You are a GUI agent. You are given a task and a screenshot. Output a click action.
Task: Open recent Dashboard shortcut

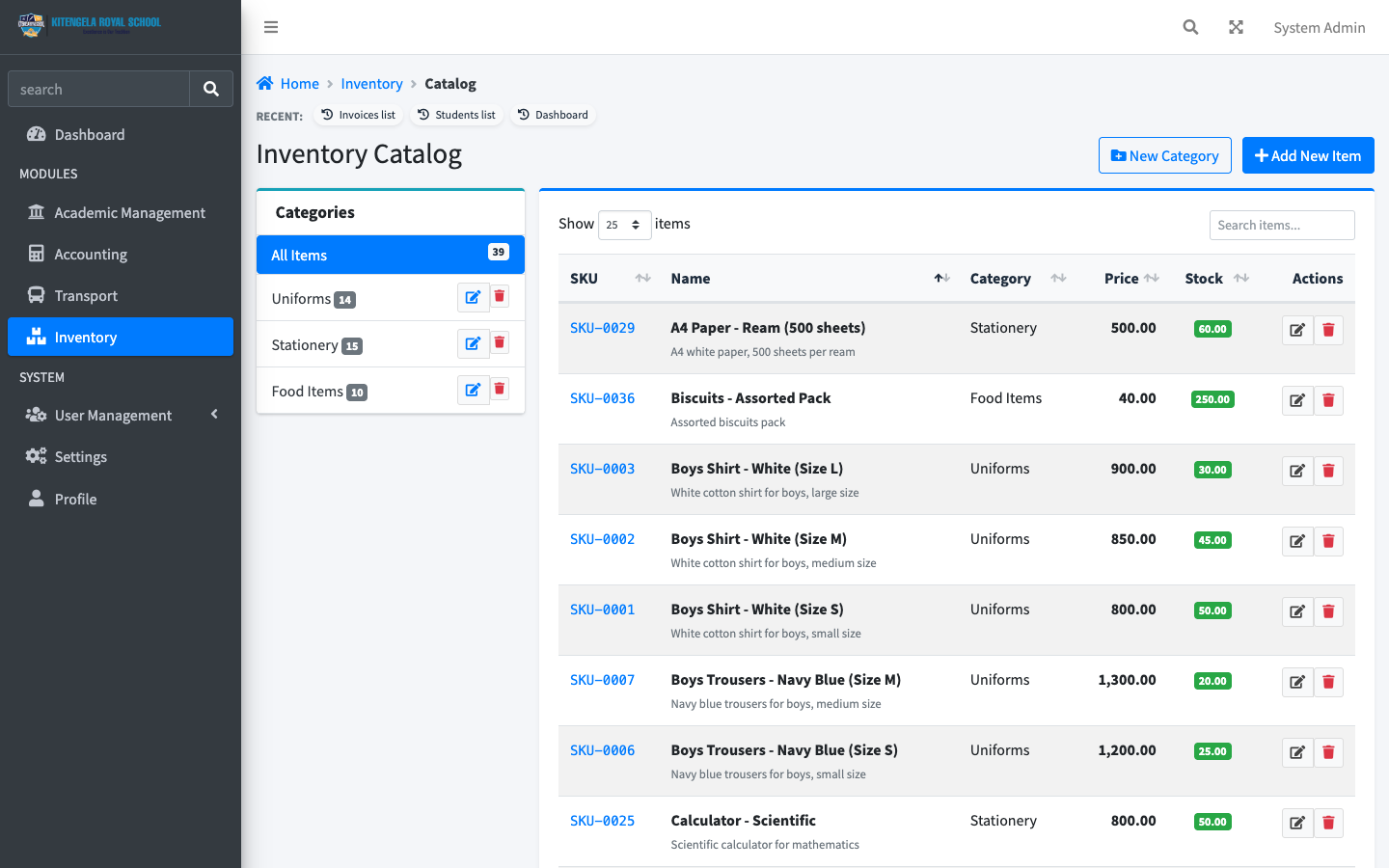point(553,115)
